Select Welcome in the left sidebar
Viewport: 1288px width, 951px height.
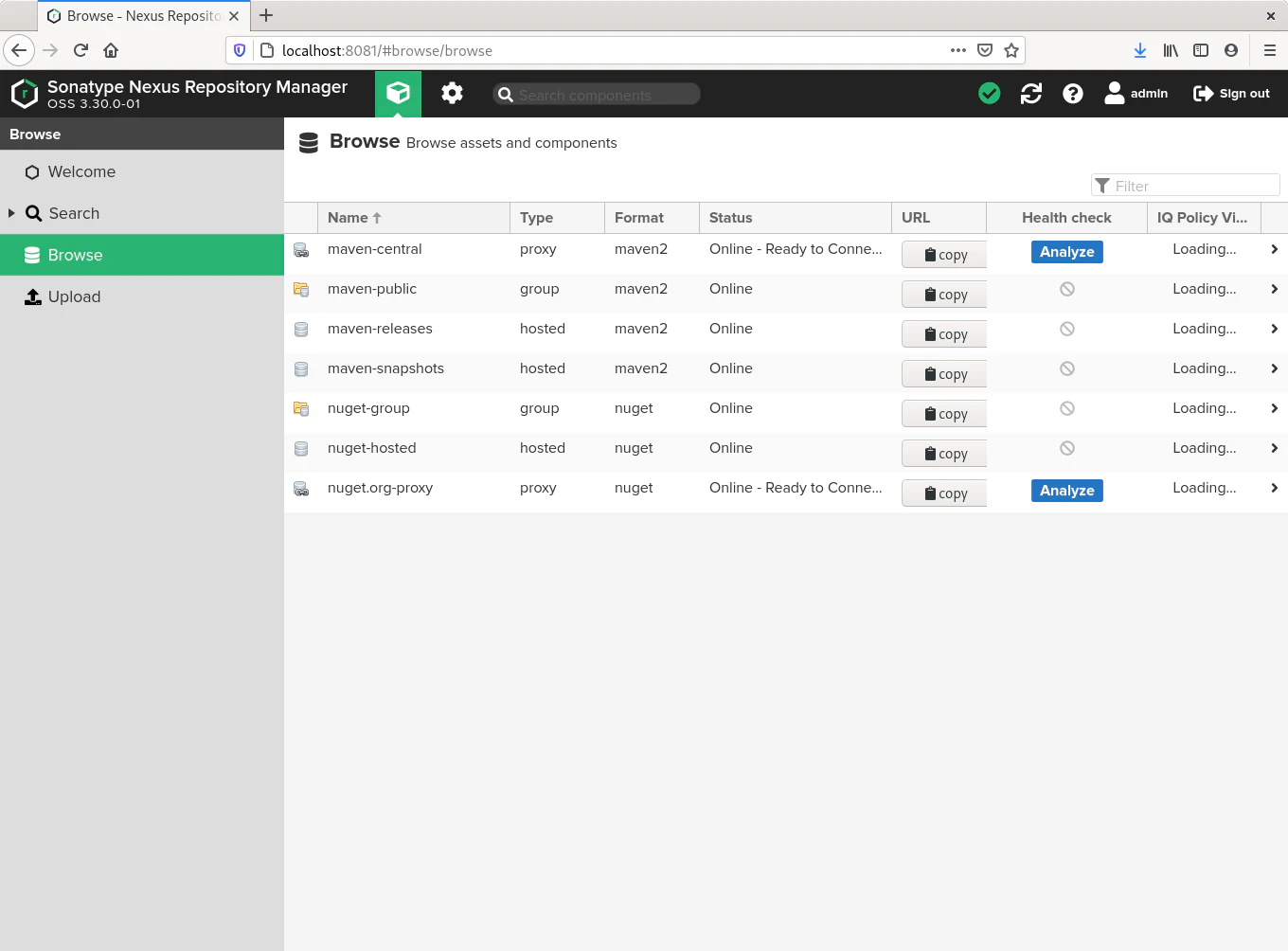(x=81, y=171)
